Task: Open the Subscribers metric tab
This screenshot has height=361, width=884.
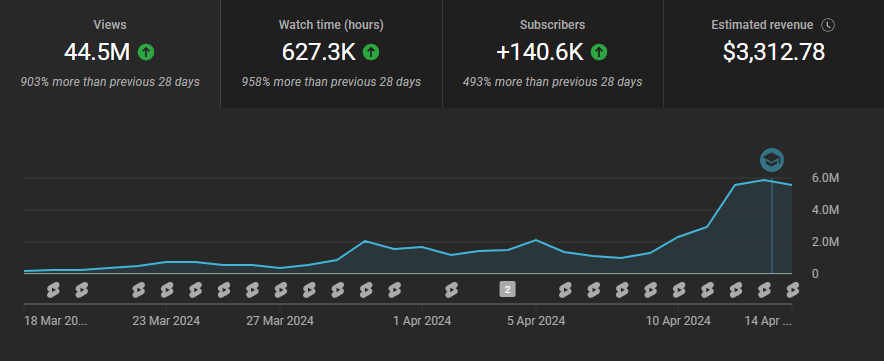Action: click(552, 54)
